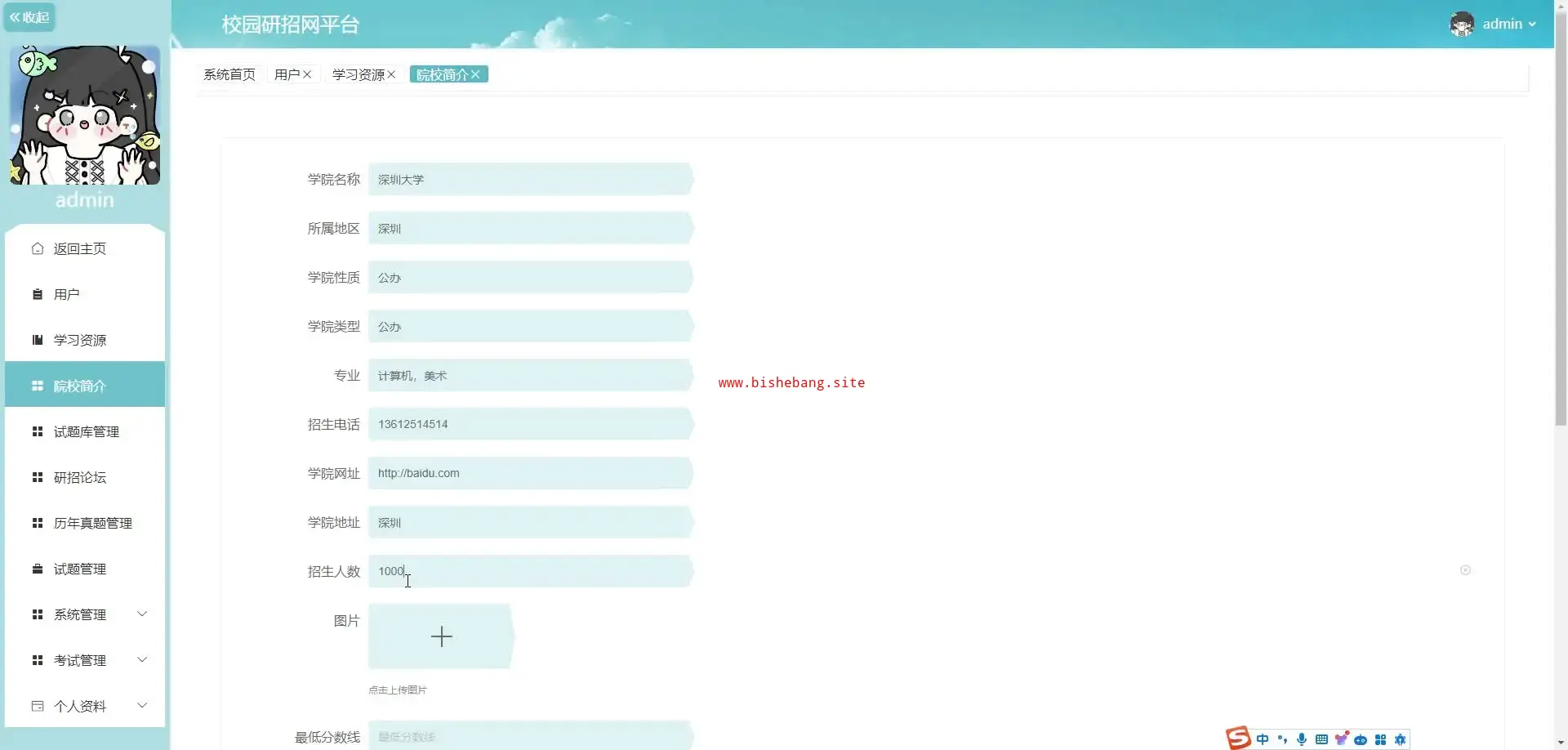1568x750 pixels.
Task: Click the plus box to upload image
Action: (442, 636)
